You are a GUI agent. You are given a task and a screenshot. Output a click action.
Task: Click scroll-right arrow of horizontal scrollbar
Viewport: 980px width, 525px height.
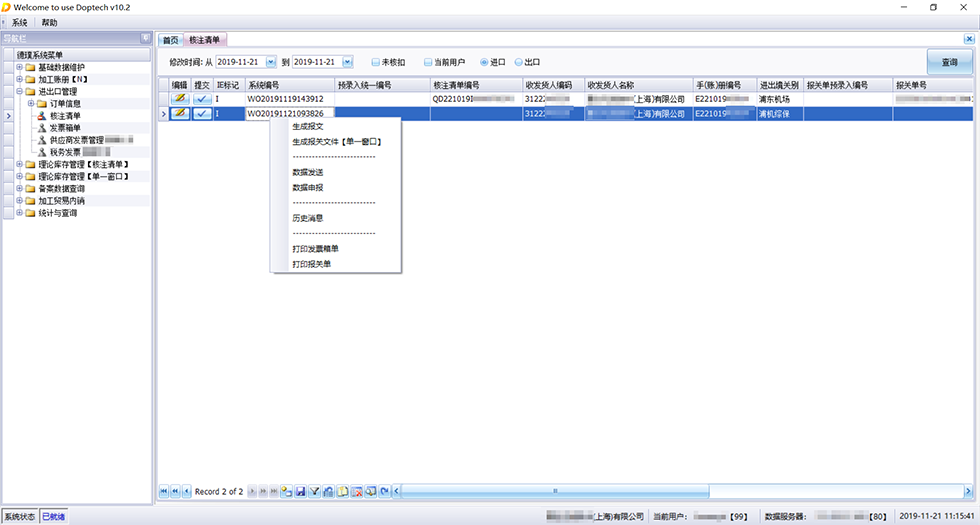coord(968,491)
